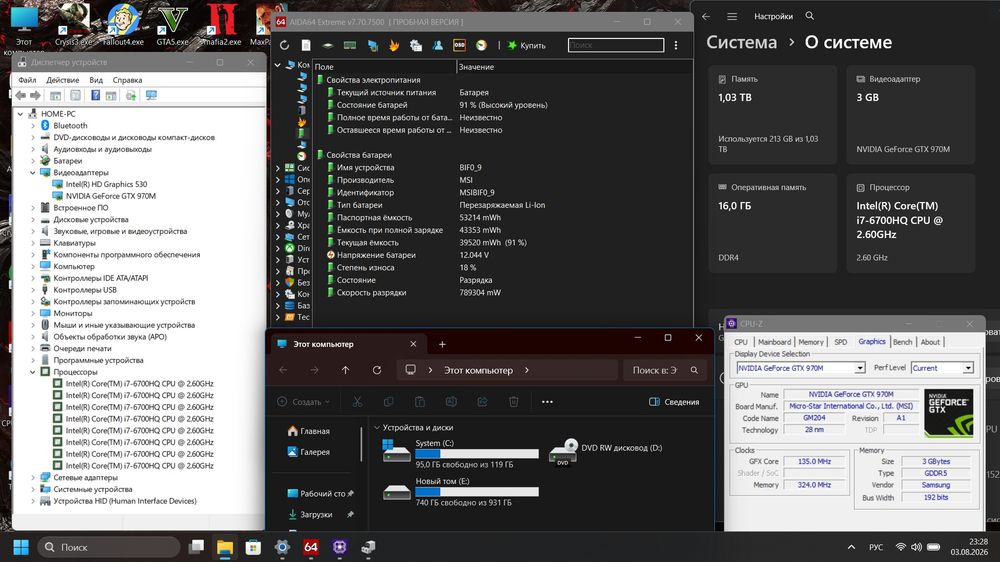This screenshot has height=562, width=1000.
Task: Click the AIDA64 gauge benchmark icon
Action: pos(482,45)
